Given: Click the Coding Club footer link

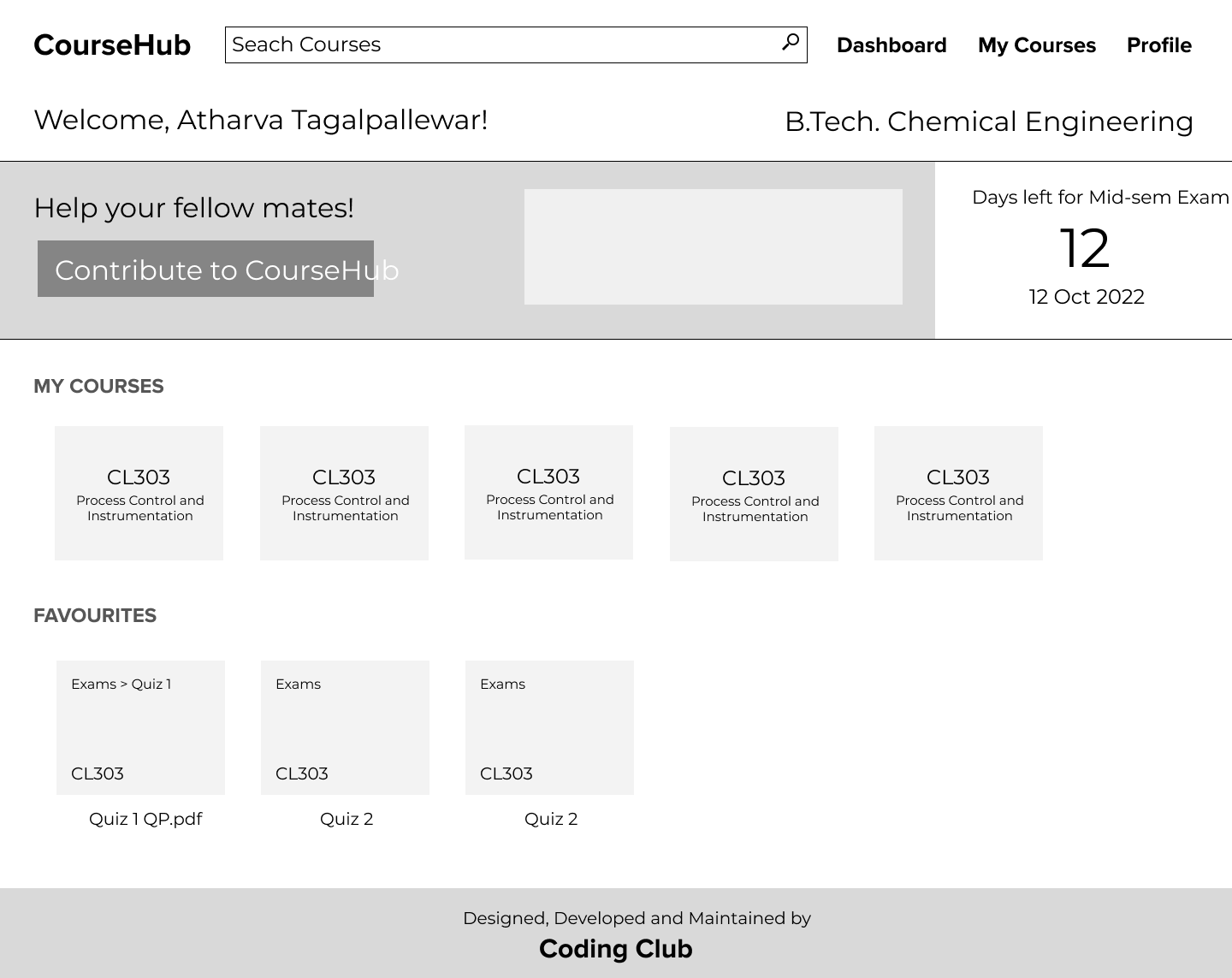Looking at the screenshot, I should point(616,949).
